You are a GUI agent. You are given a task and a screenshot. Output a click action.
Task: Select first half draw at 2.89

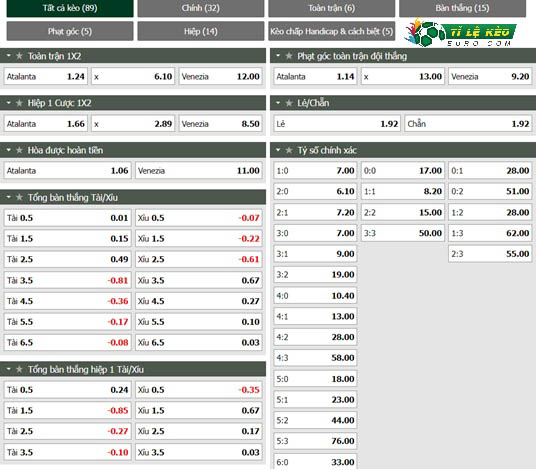[x=133, y=123]
